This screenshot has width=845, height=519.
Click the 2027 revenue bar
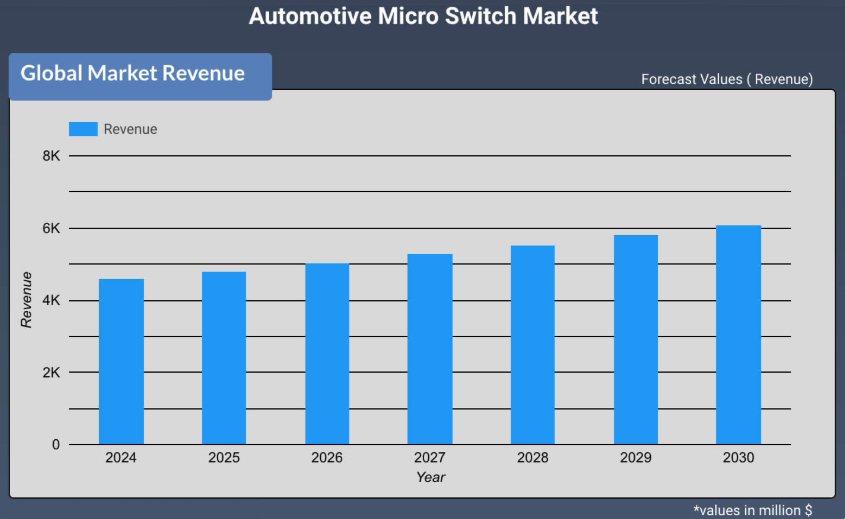tap(430, 349)
